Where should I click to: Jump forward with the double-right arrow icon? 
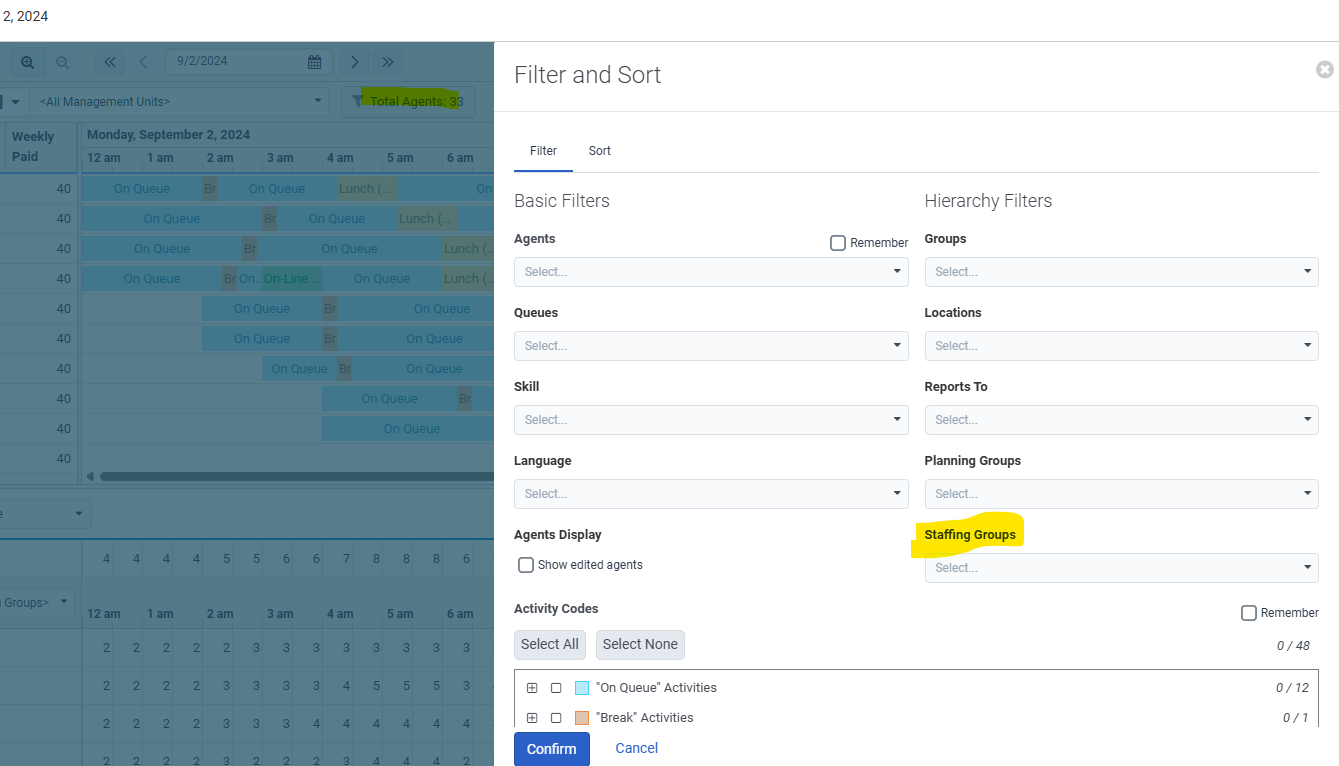[x=388, y=62]
